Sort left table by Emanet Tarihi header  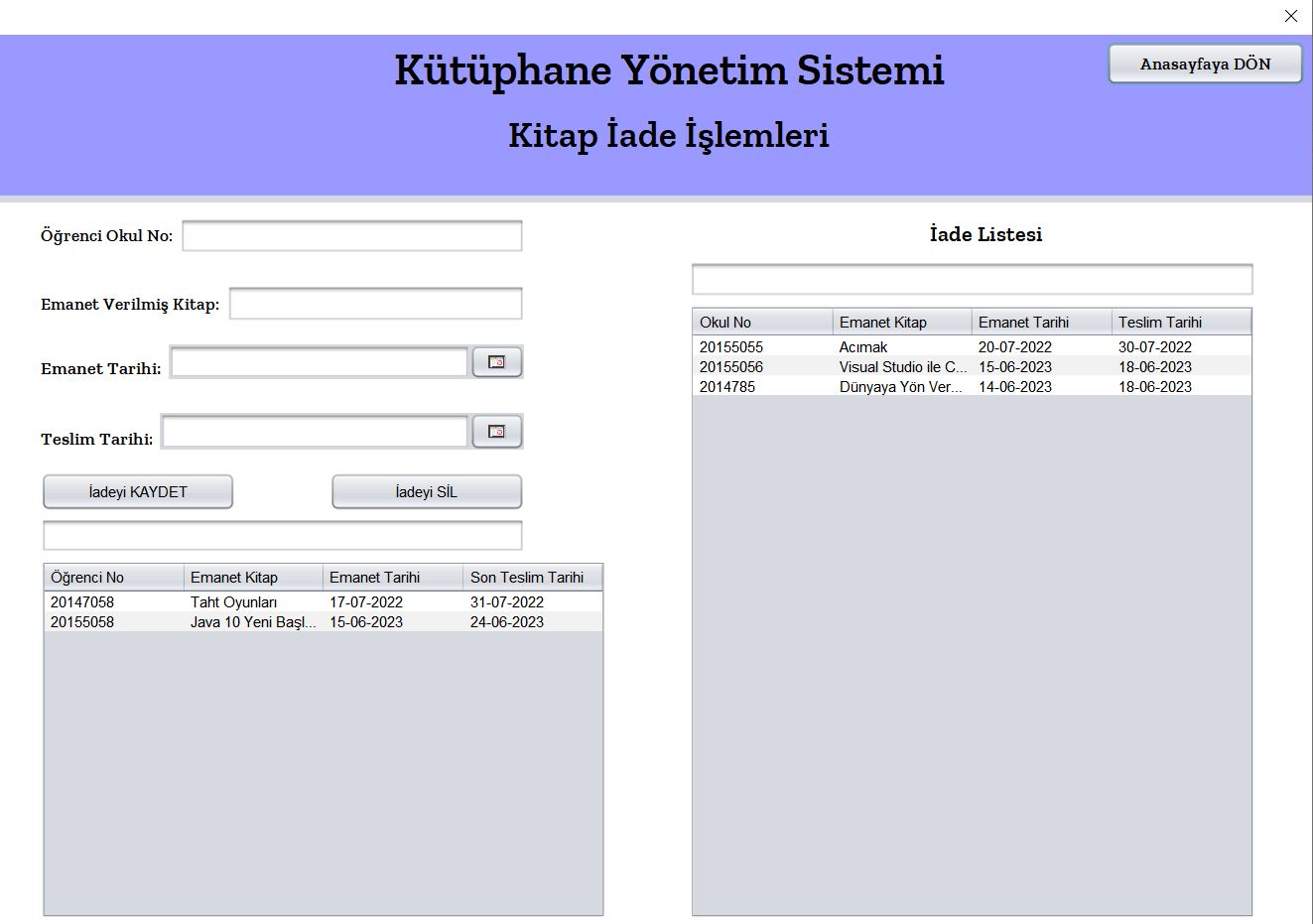tap(393, 578)
